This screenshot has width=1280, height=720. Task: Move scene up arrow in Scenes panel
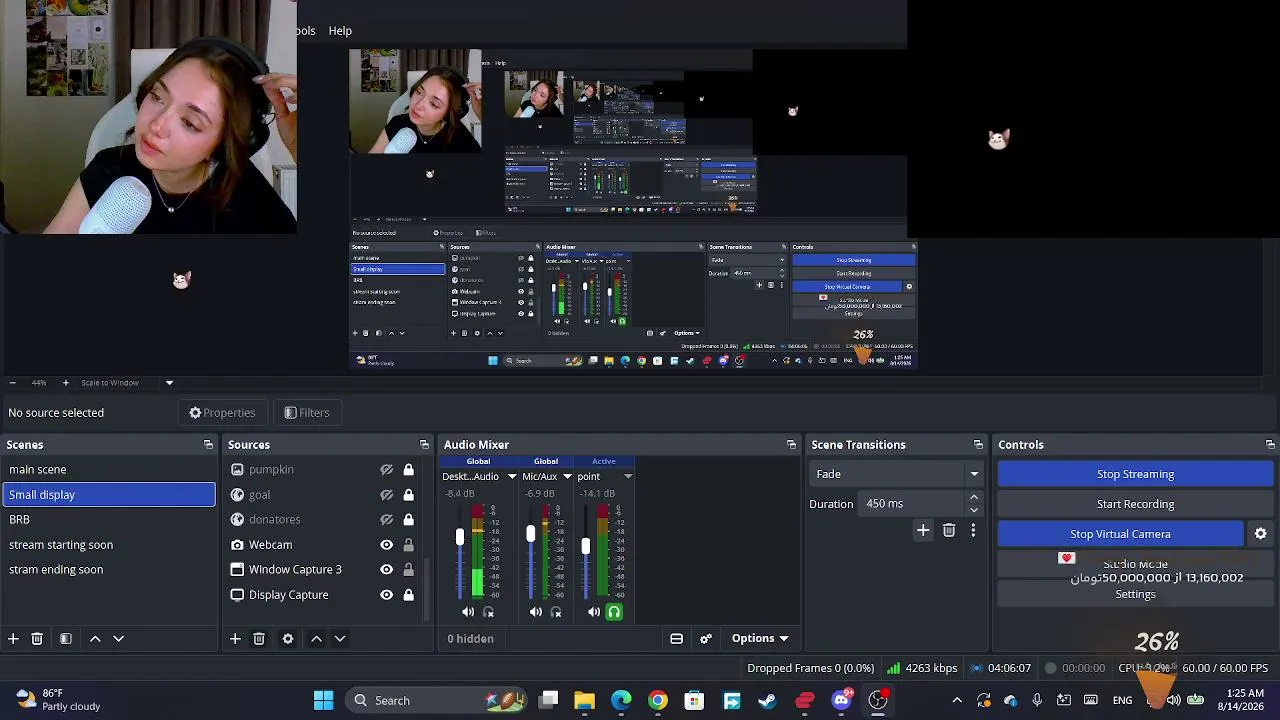[95, 638]
